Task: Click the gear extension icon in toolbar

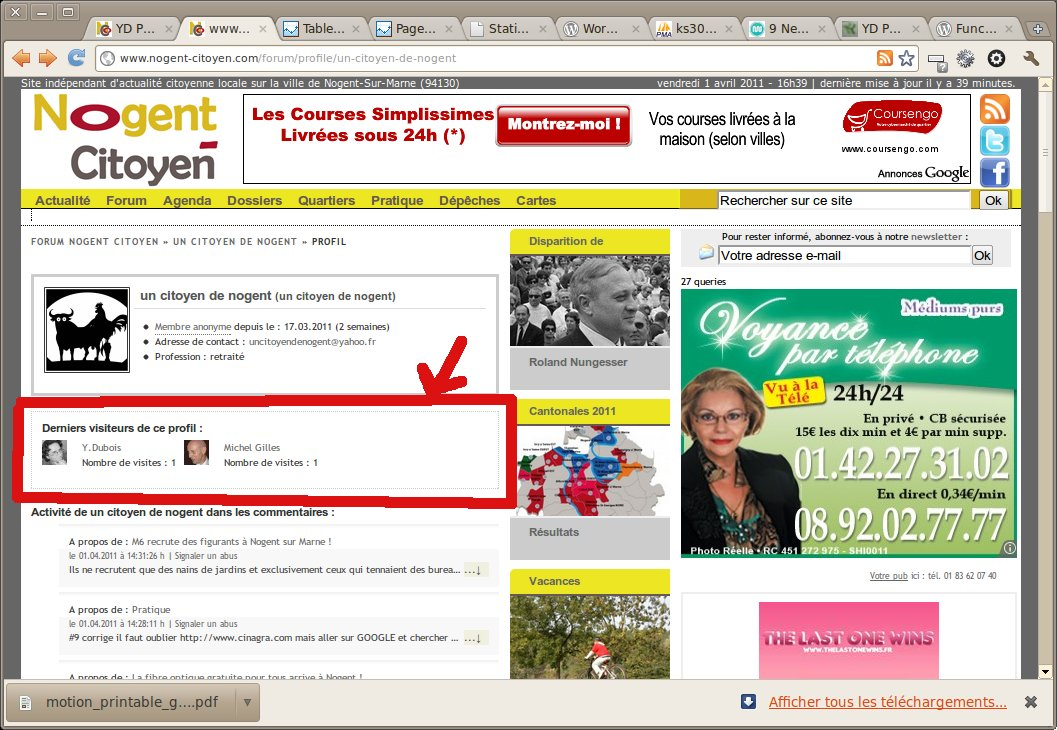Action: coord(965,59)
